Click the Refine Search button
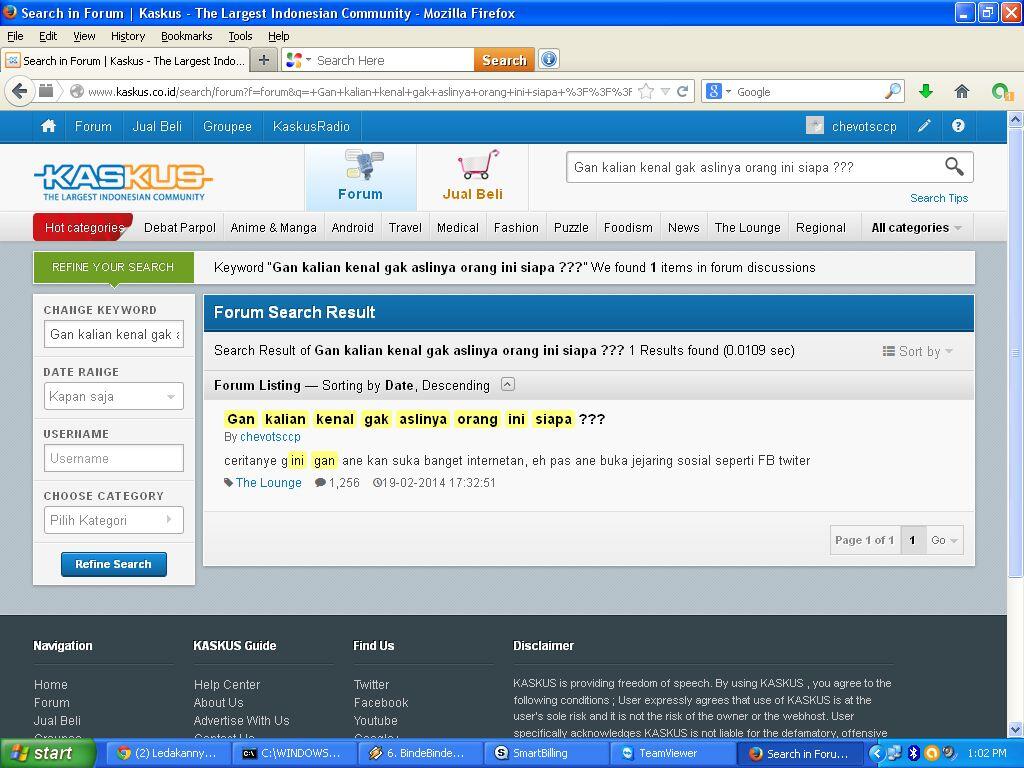This screenshot has height=768, width=1024. pyautogui.click(x=114, y=564)
